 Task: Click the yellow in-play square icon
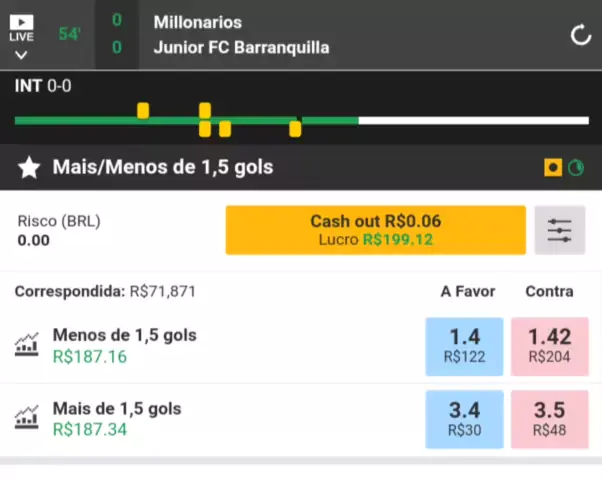(553, 167)
